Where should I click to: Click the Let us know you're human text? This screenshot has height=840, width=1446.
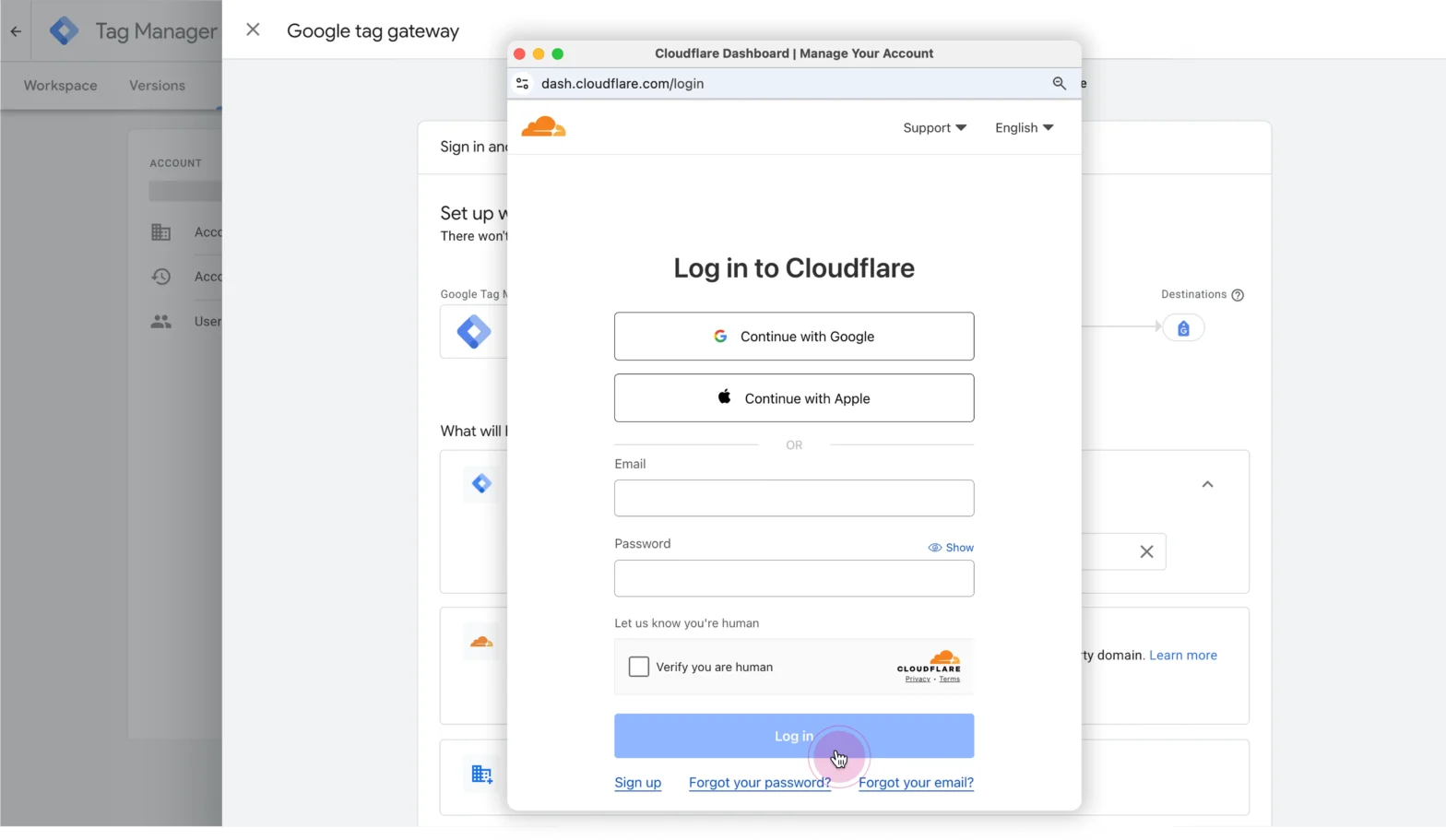point(687,623)
